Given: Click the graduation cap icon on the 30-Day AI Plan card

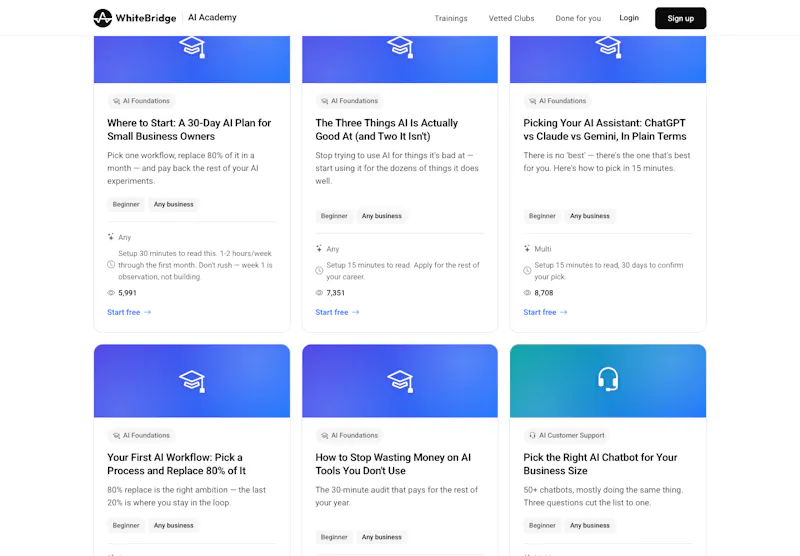Looking at the screenshot, I should [192, 47].
